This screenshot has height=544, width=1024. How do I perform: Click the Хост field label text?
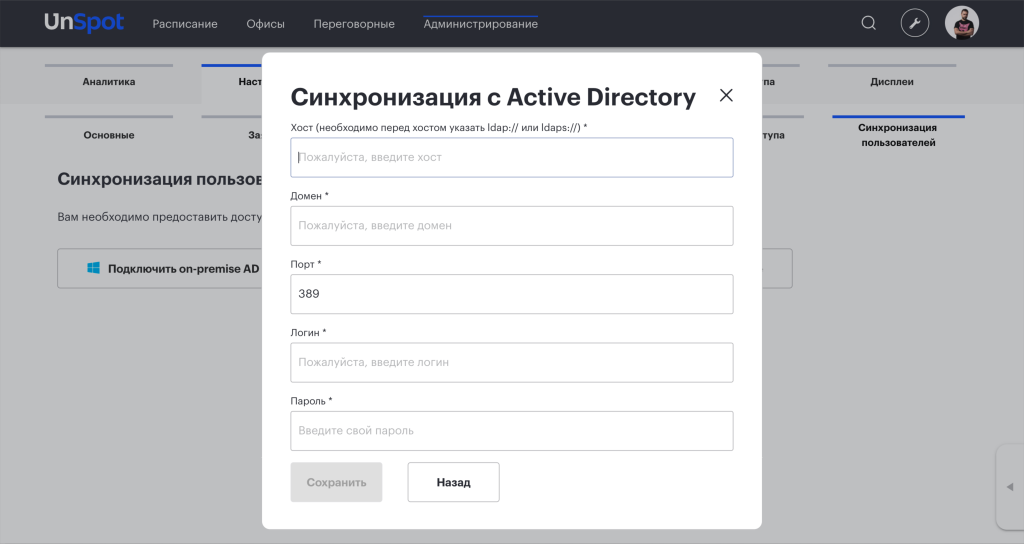click(x=439, y=127)
